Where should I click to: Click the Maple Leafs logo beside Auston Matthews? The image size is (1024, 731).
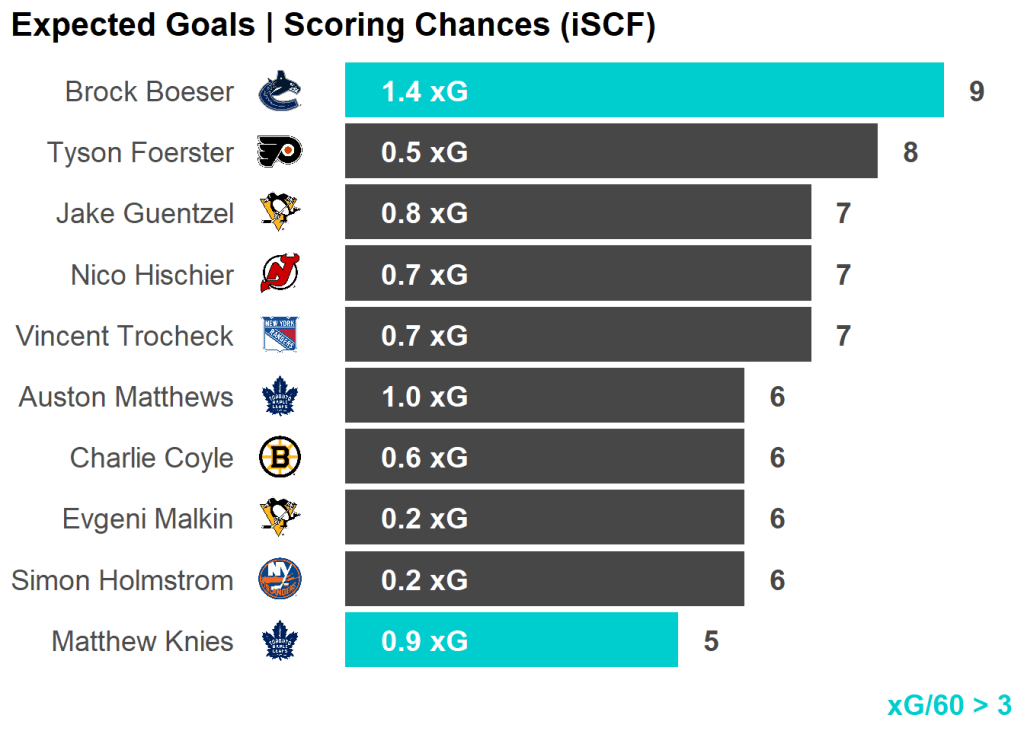(x=280, y=397)
